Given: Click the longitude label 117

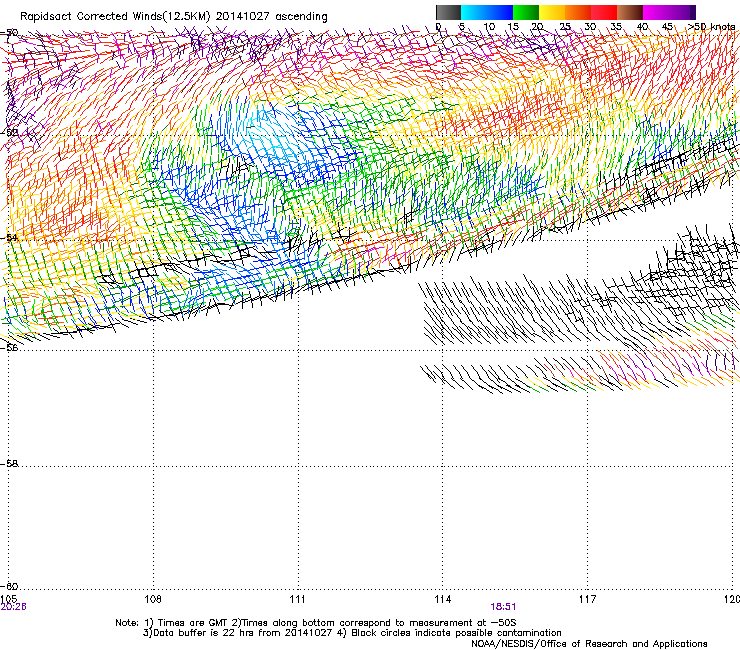Looking at the screenshot, I should [x=587, y=599].
